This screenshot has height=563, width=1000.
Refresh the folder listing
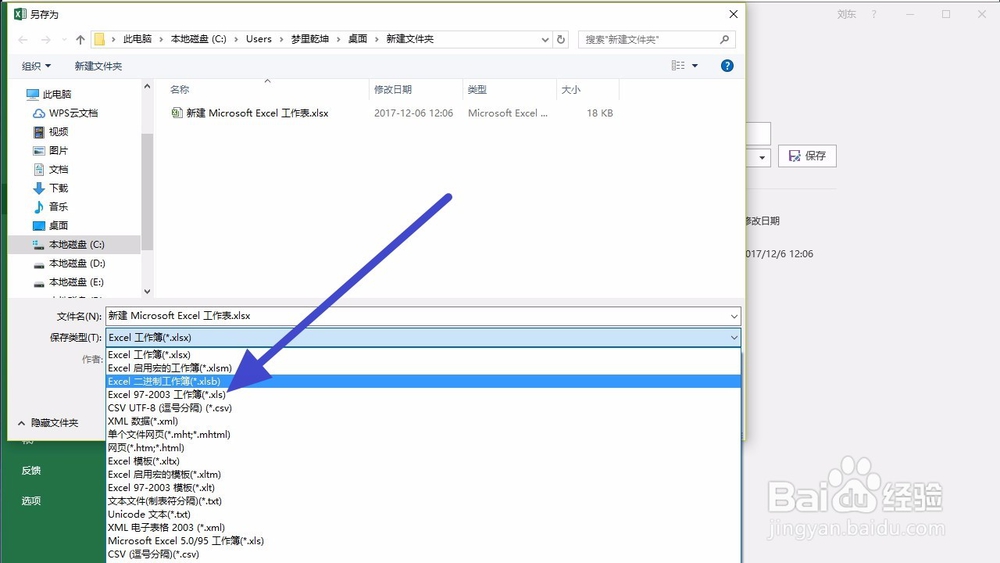(561, 40)
